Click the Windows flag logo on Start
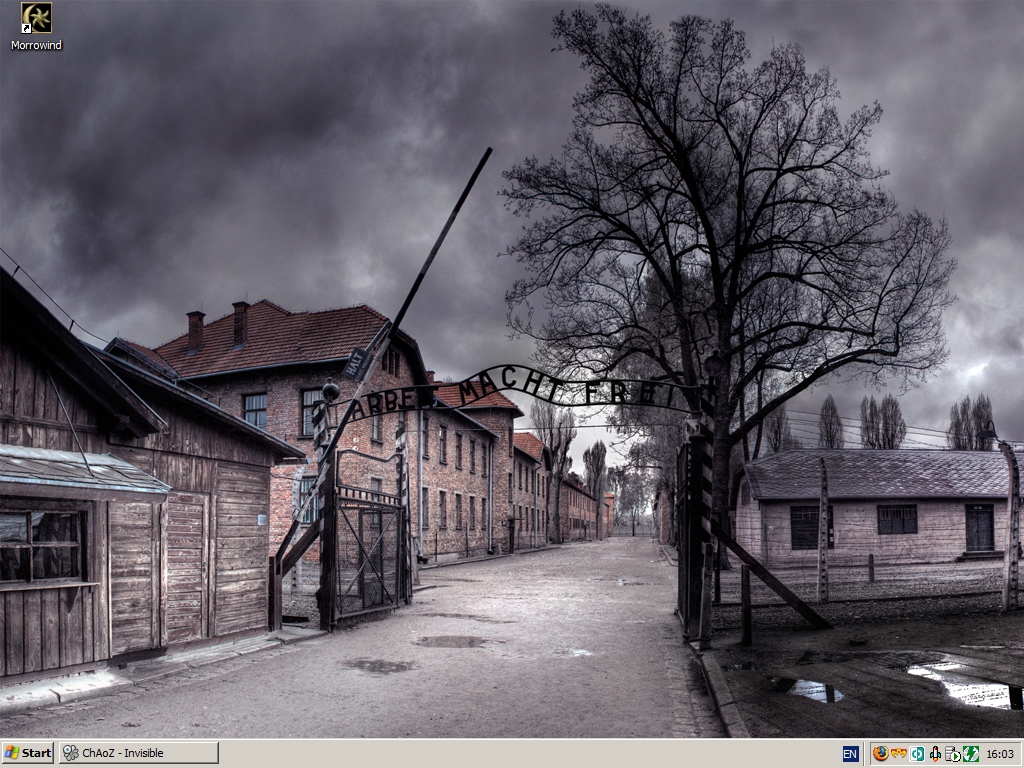 (12, 753)
